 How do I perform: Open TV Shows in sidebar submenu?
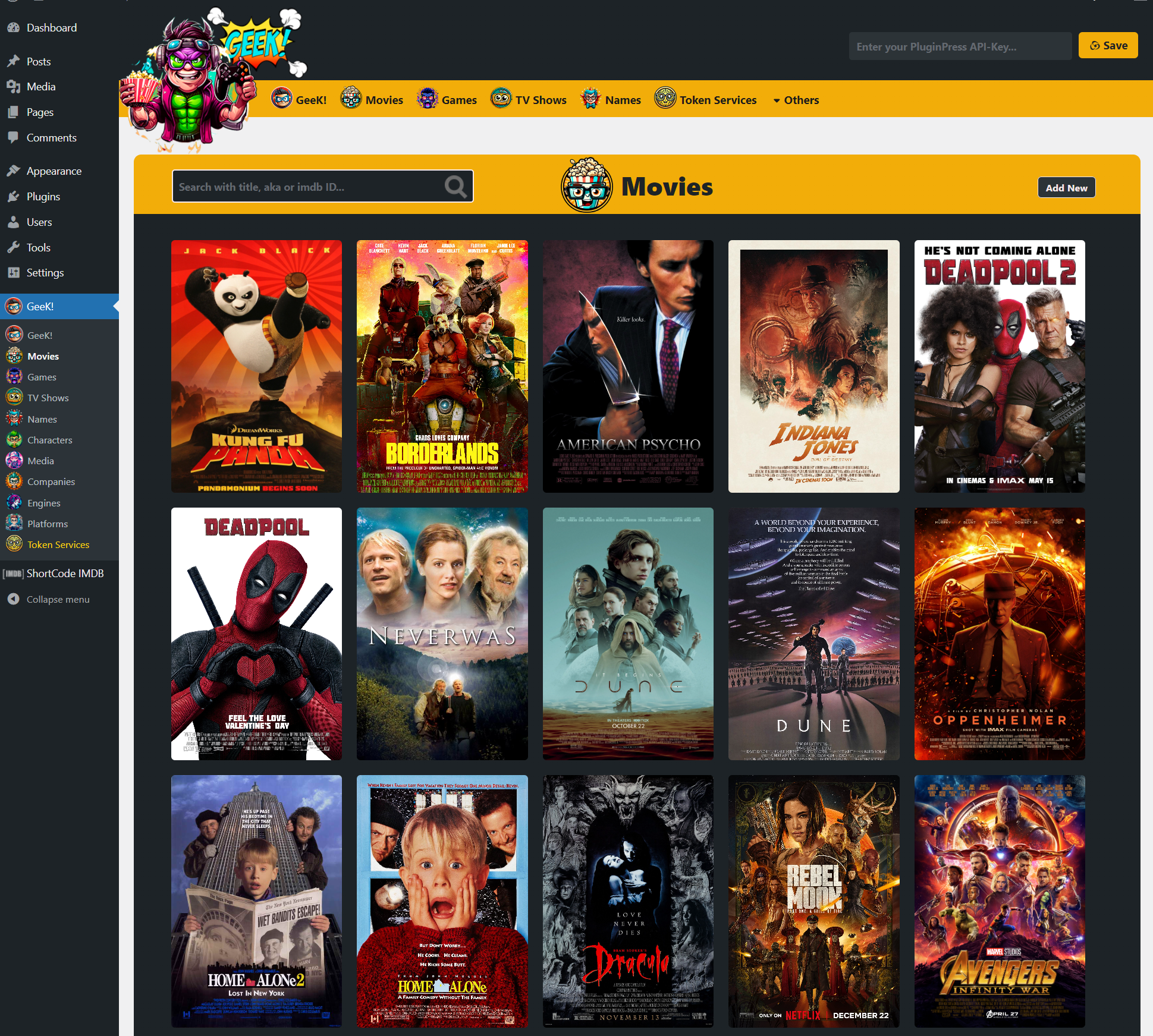[x=48, y=398]
